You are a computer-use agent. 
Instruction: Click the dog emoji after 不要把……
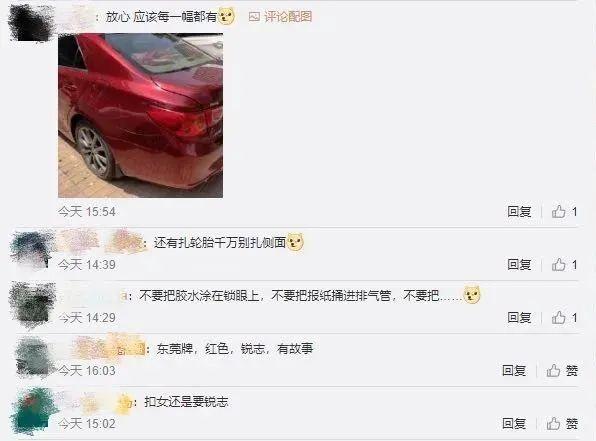click(472, 295)
